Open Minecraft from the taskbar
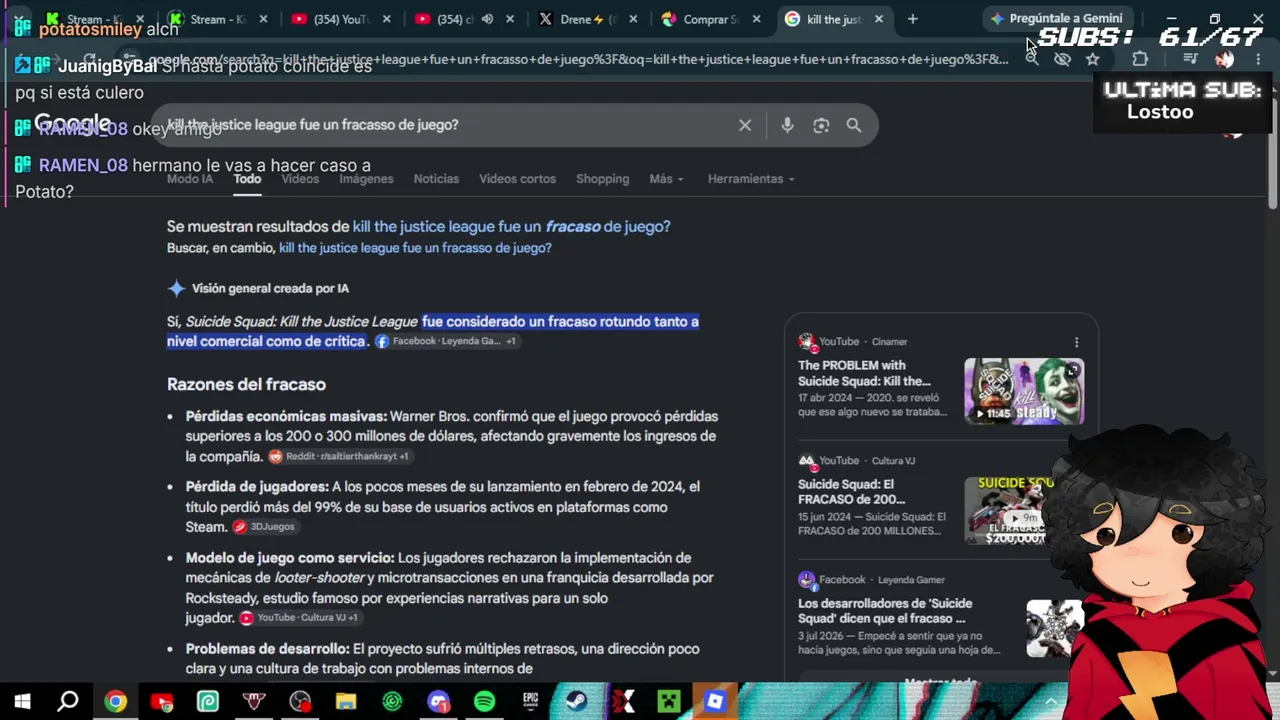Image resolution: width=1280 pixels, height=720 pixels. (669, 702)
